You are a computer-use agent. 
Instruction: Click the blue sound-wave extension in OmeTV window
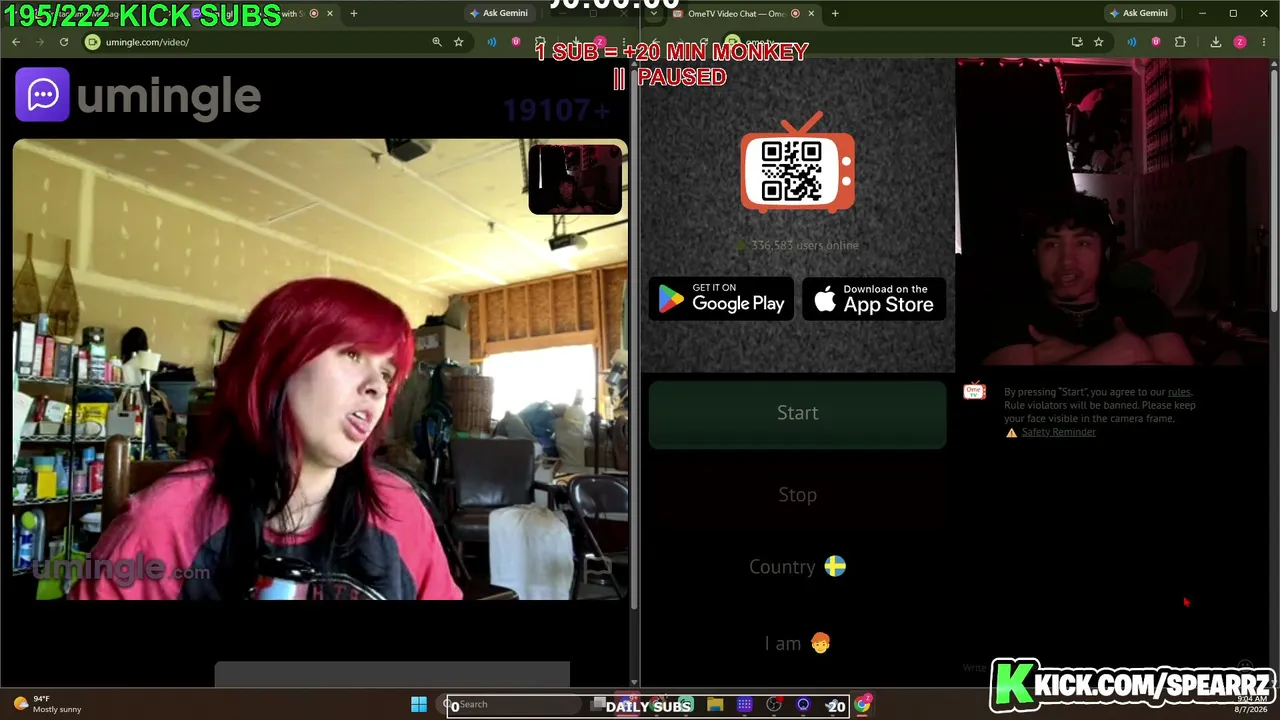coord(1132,42)
